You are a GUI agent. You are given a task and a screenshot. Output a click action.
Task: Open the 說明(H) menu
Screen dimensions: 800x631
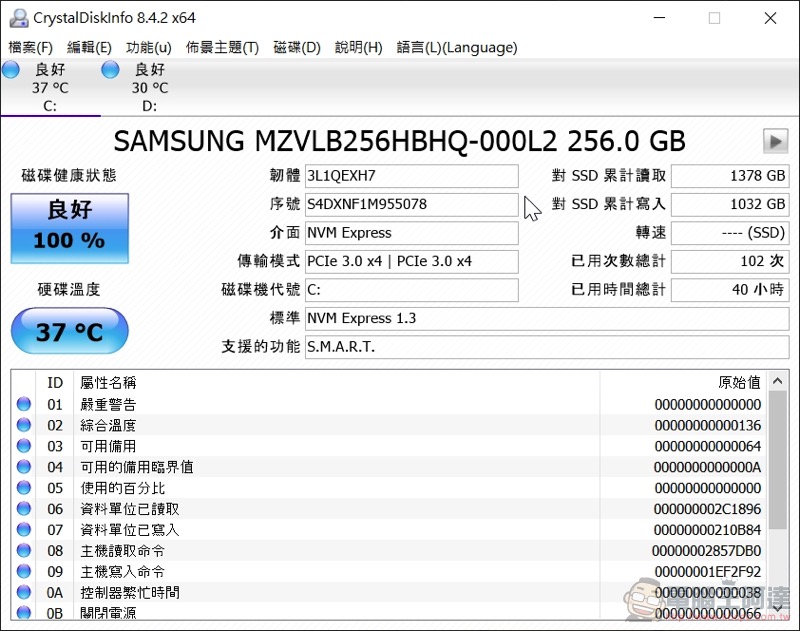point(359,47)
